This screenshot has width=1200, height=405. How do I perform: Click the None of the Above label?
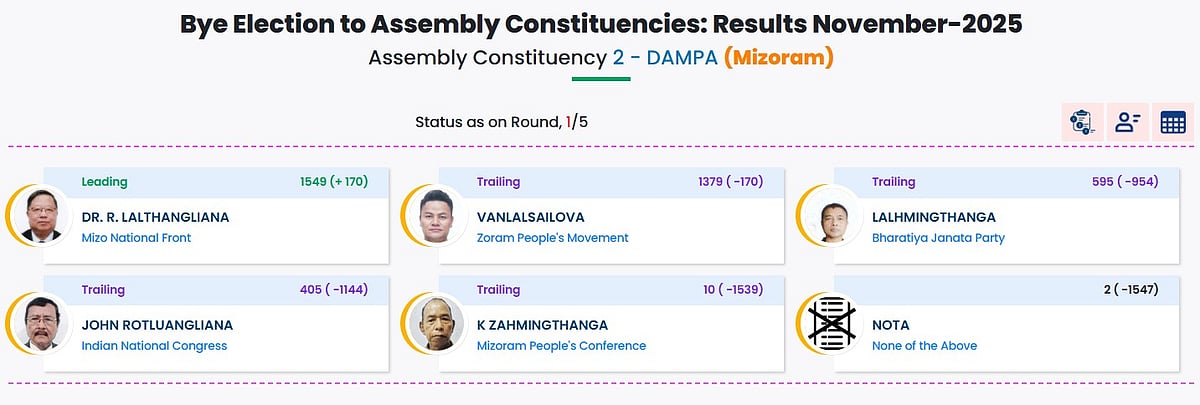[x=924, y=346]
